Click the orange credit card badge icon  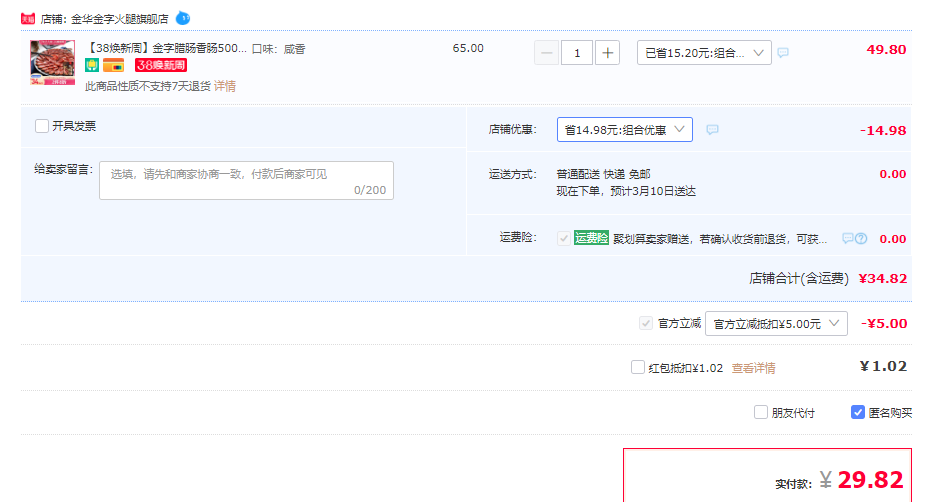click(114, 65)
